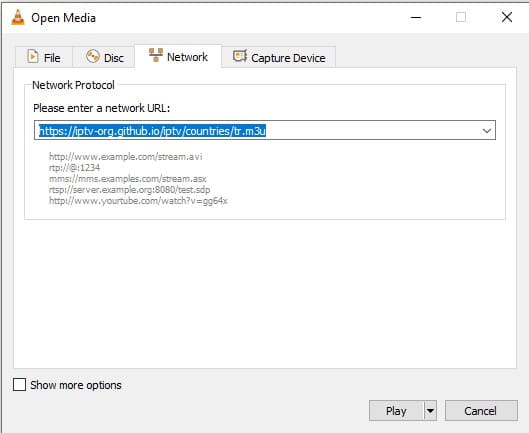This screenshot has height=433, width=529.
Task: Click the capture card icon on Capture Device tab
Action: click(x=240, y=56)
